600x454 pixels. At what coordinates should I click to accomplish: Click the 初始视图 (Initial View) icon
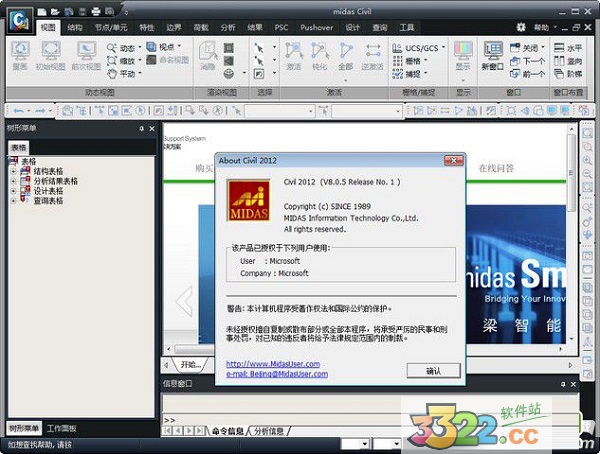point(51,53)
